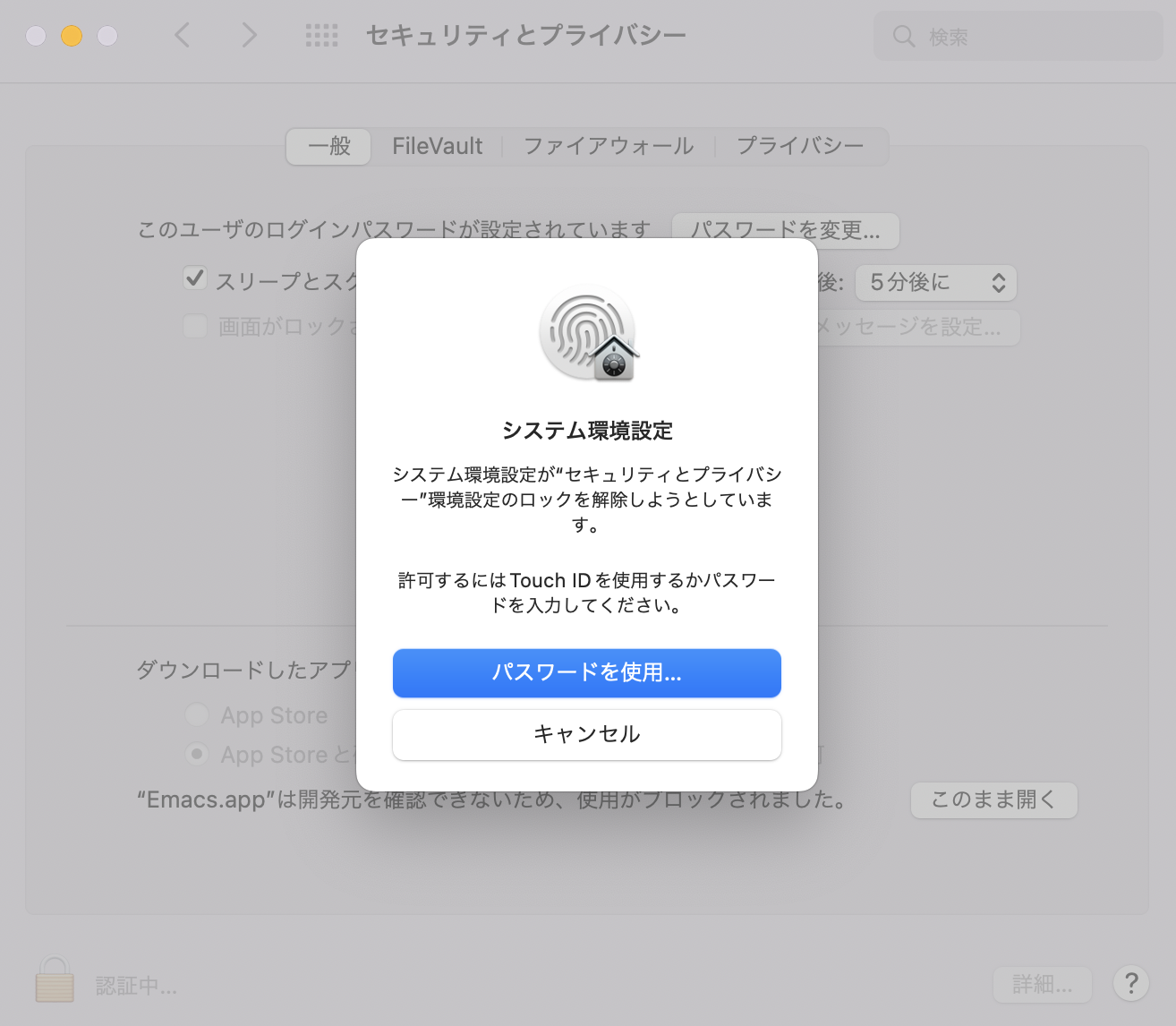Click the search magnifier icon
Image resolution: width=1176 pixels, height=1026 pixels.
pyautogui.click(x=904, y=37)
